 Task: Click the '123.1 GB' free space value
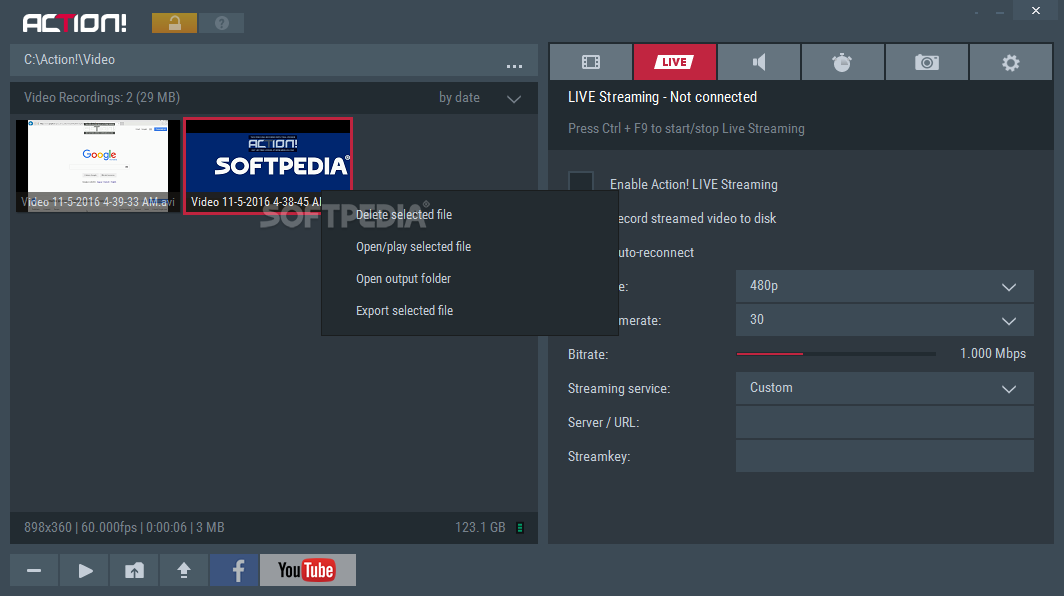tap(480, 527)
